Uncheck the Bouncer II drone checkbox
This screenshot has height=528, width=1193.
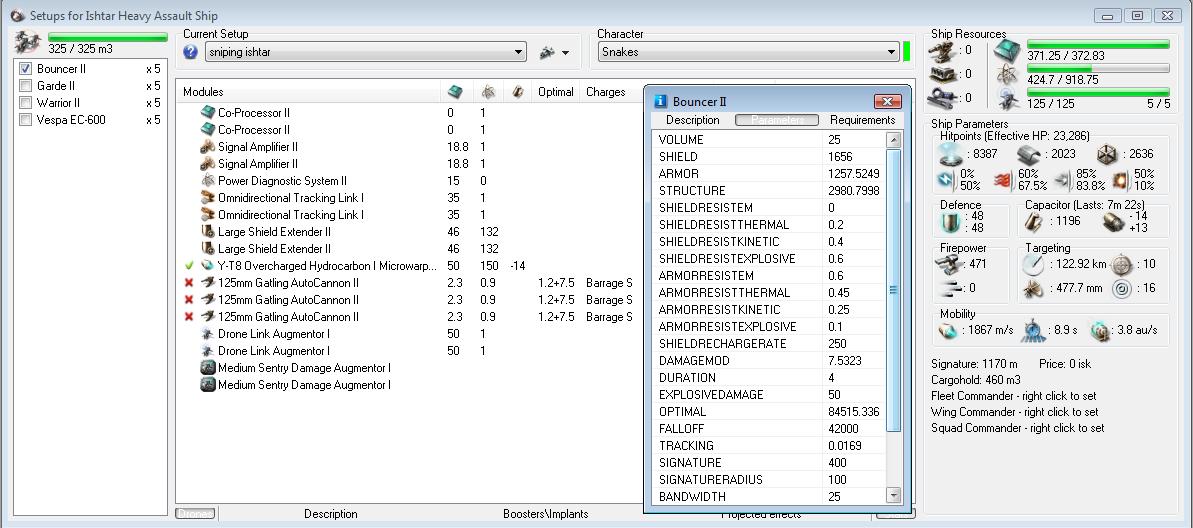tap(25, 69)
